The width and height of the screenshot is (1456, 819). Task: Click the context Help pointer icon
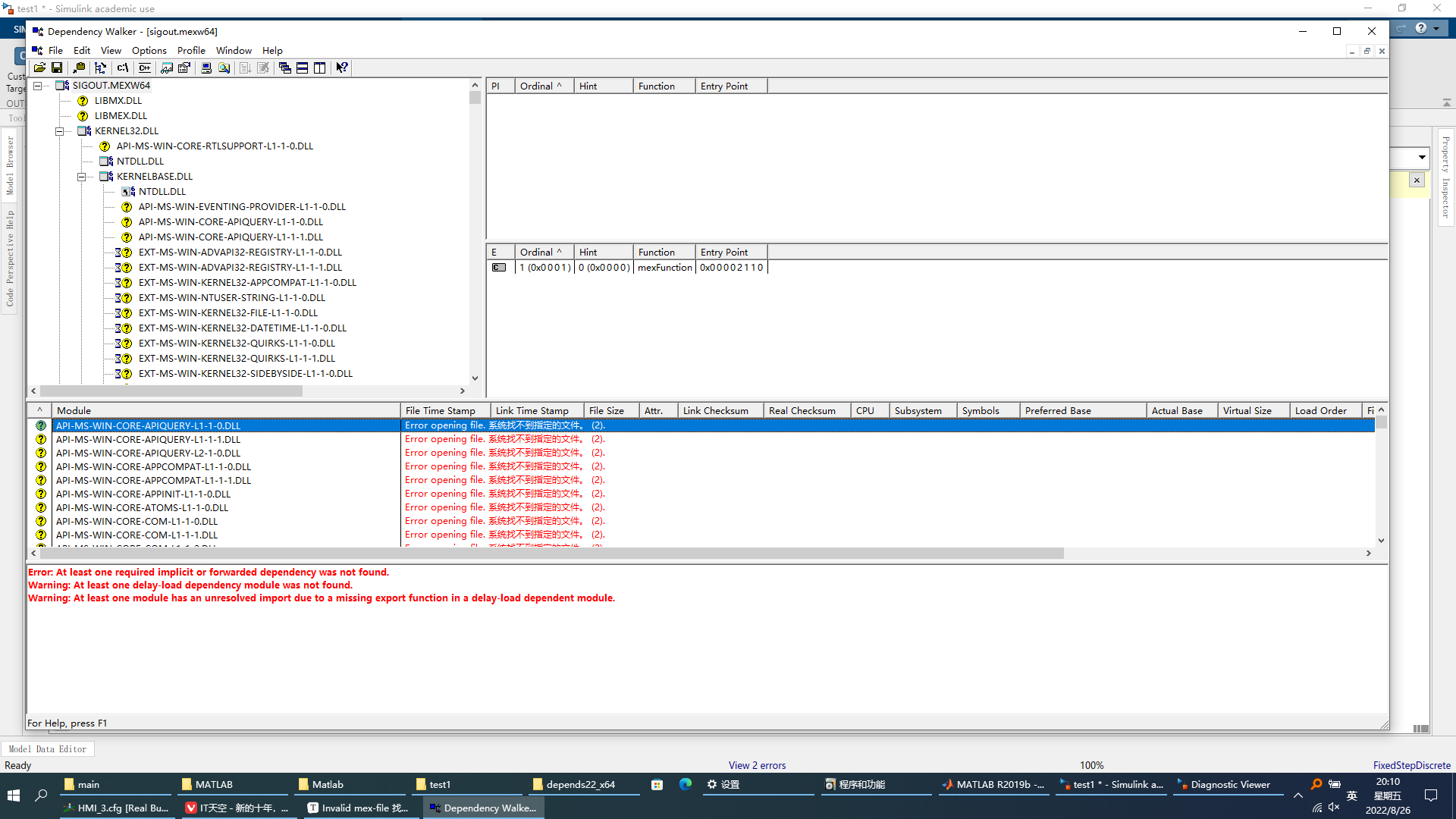(342, 68)
